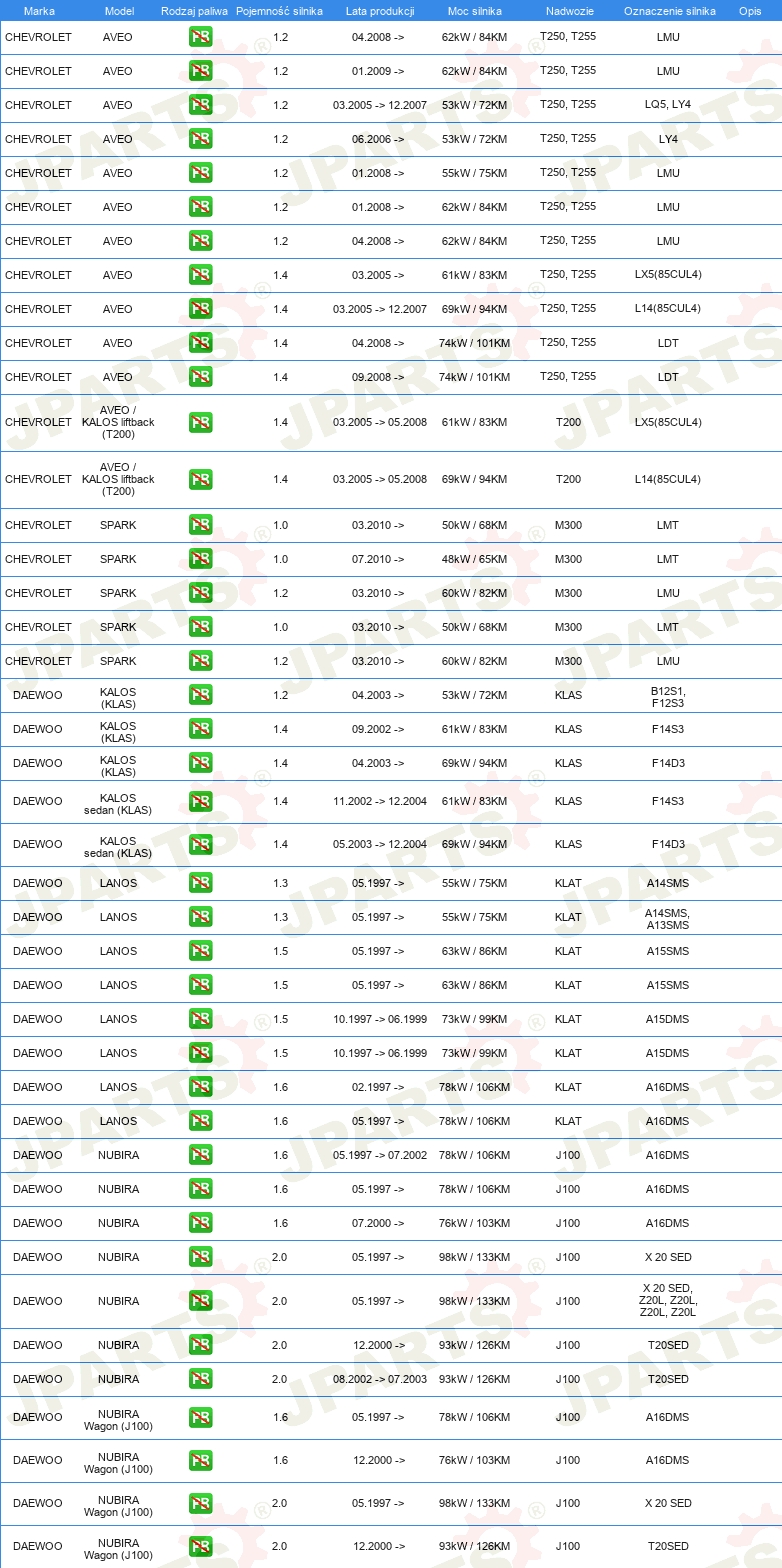The height and width of the screenshot is (1568, 782).
Task: Click fuel icon in NUBIRA X 20 SED, Z20L row
Action: (200, 1301)
